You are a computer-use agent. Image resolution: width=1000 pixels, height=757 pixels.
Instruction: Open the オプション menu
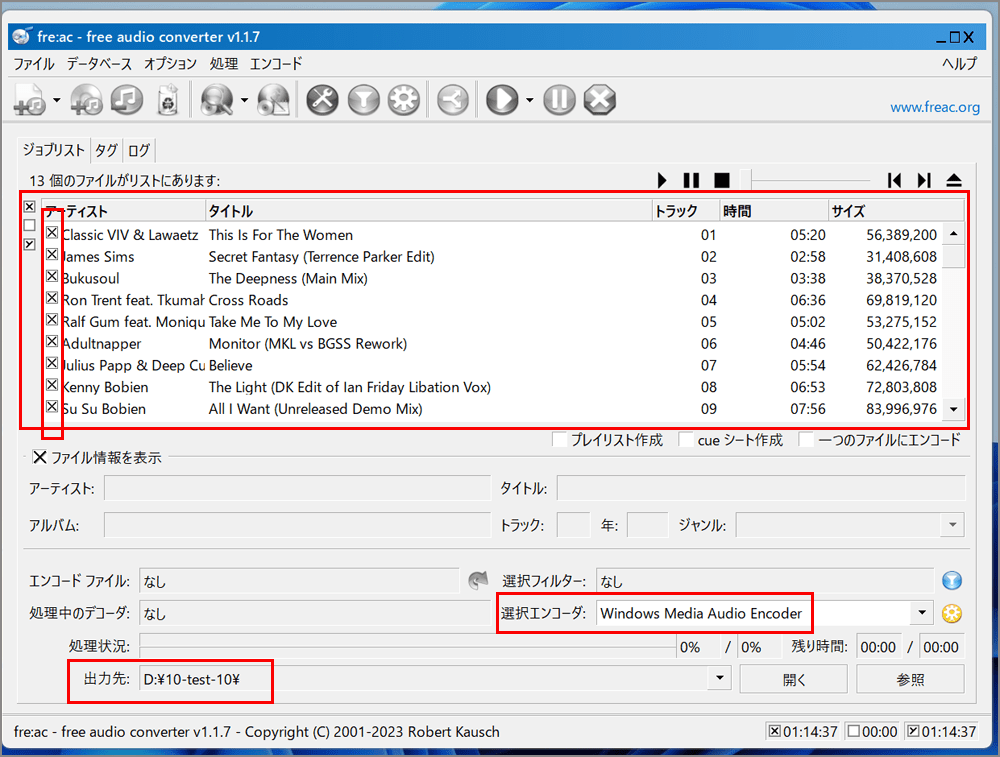170,63
